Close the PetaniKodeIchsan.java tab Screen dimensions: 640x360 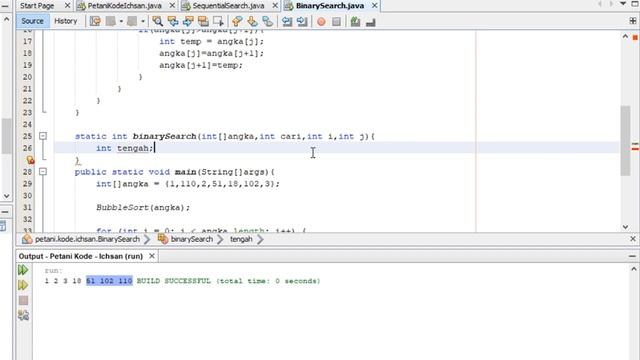tap(172, 6)
